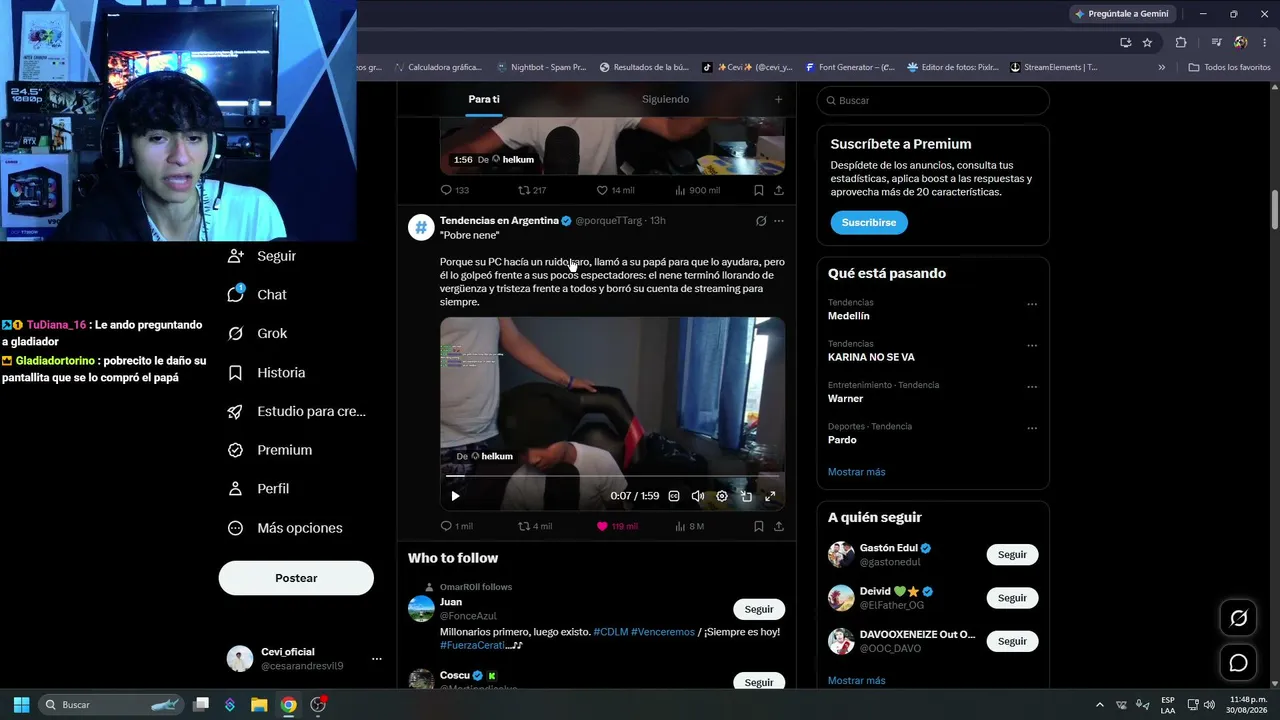Open Grok actions on the Tendencias tweet
1280x720 pixels.
[x=761, y=221]
